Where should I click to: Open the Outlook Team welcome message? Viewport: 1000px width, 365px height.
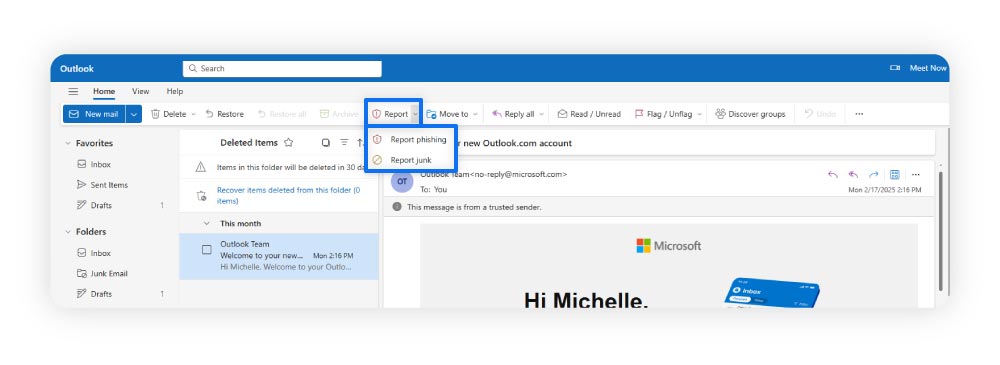pyautogui.click(x=279, y=256)
